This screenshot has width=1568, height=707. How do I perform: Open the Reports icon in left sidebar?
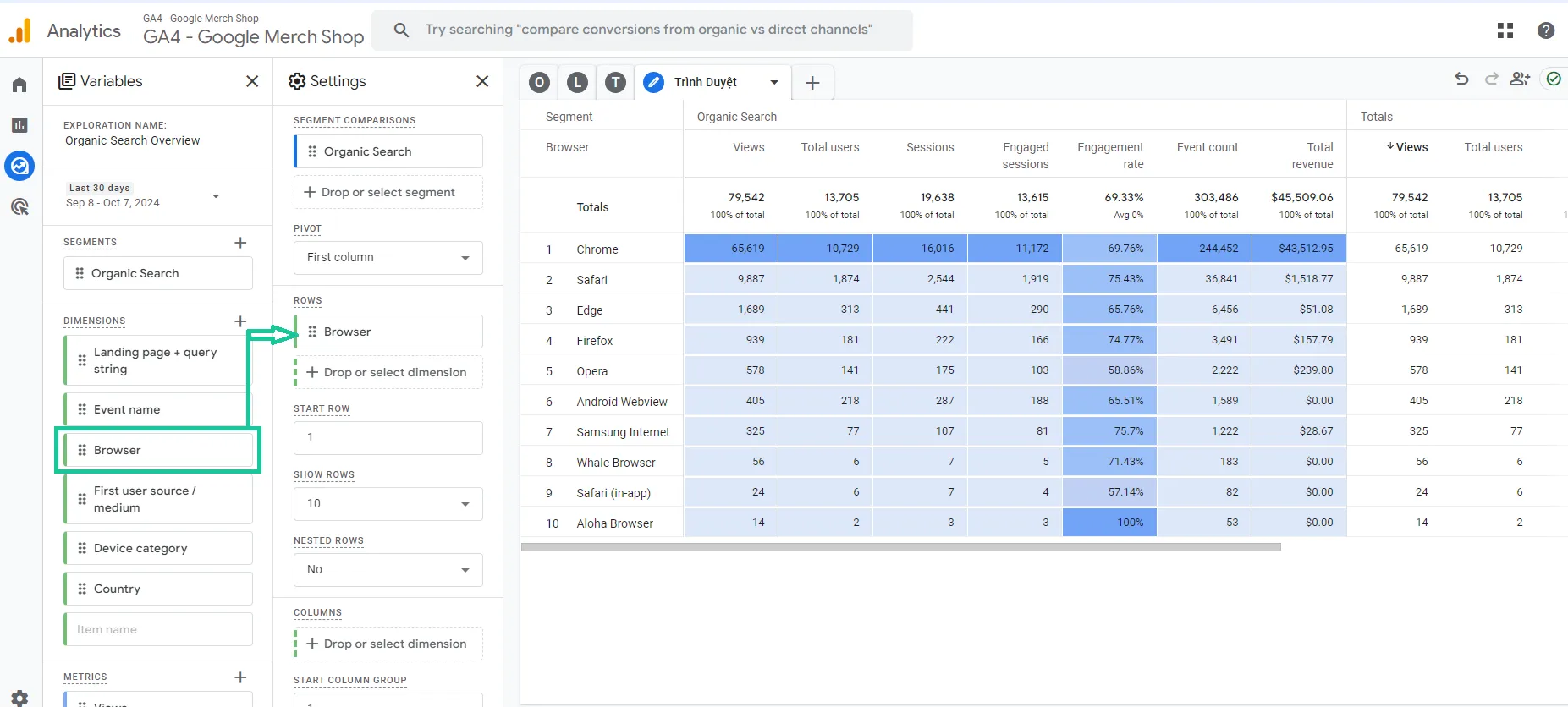click(x=19, y=125)
